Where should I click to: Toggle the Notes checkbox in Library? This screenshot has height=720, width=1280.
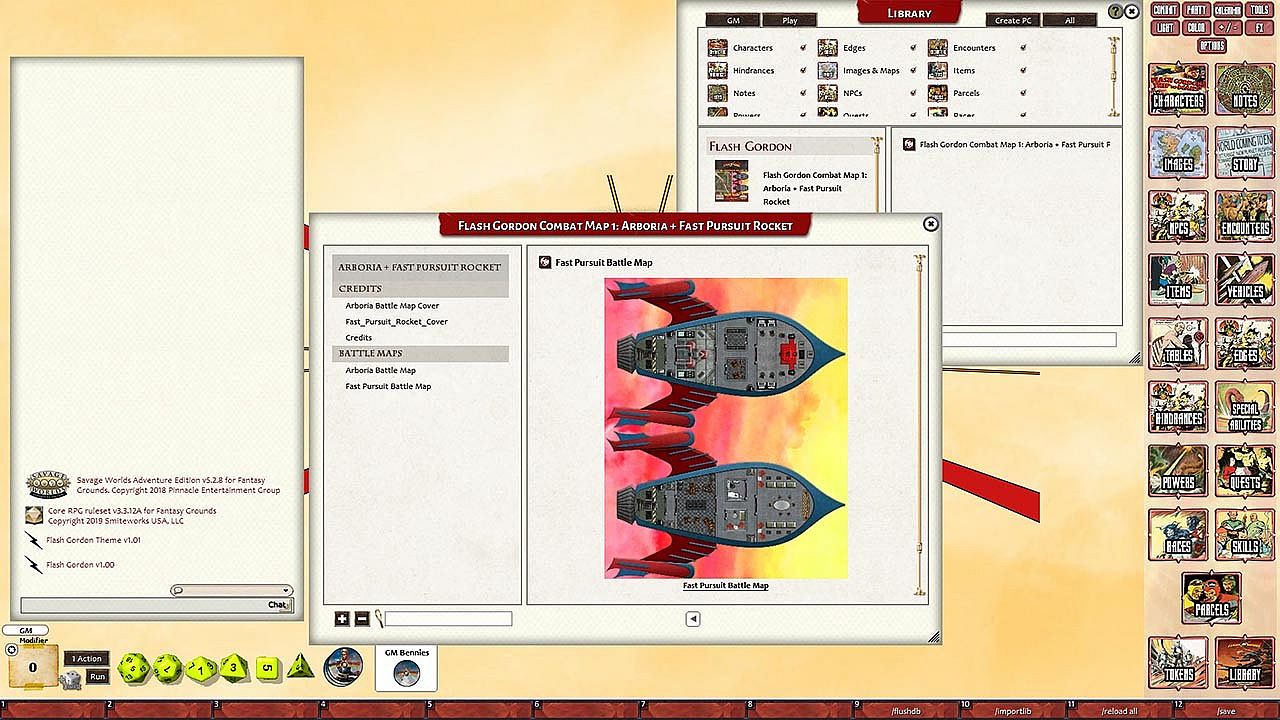coord(803,93)
